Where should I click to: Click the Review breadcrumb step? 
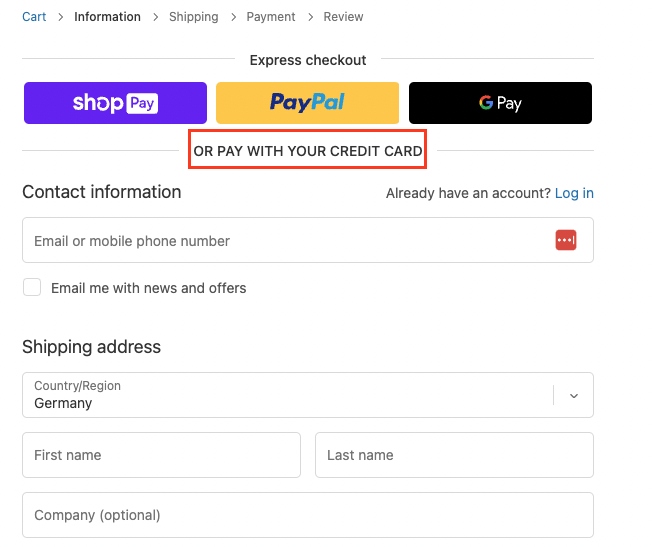pos(343,17)
